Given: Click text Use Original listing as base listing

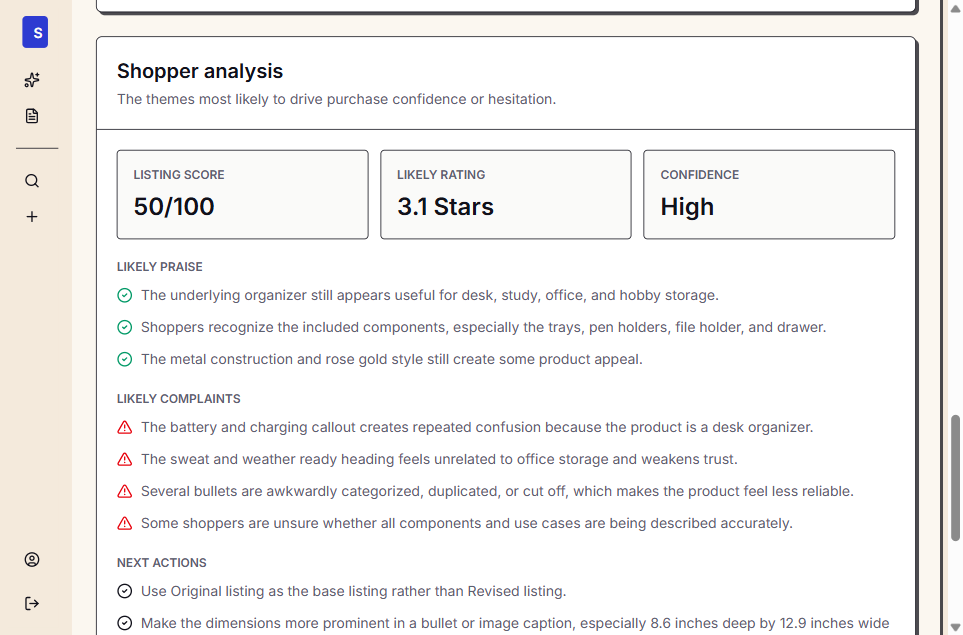Looking at the screenshot, I should tap(354, 591).
